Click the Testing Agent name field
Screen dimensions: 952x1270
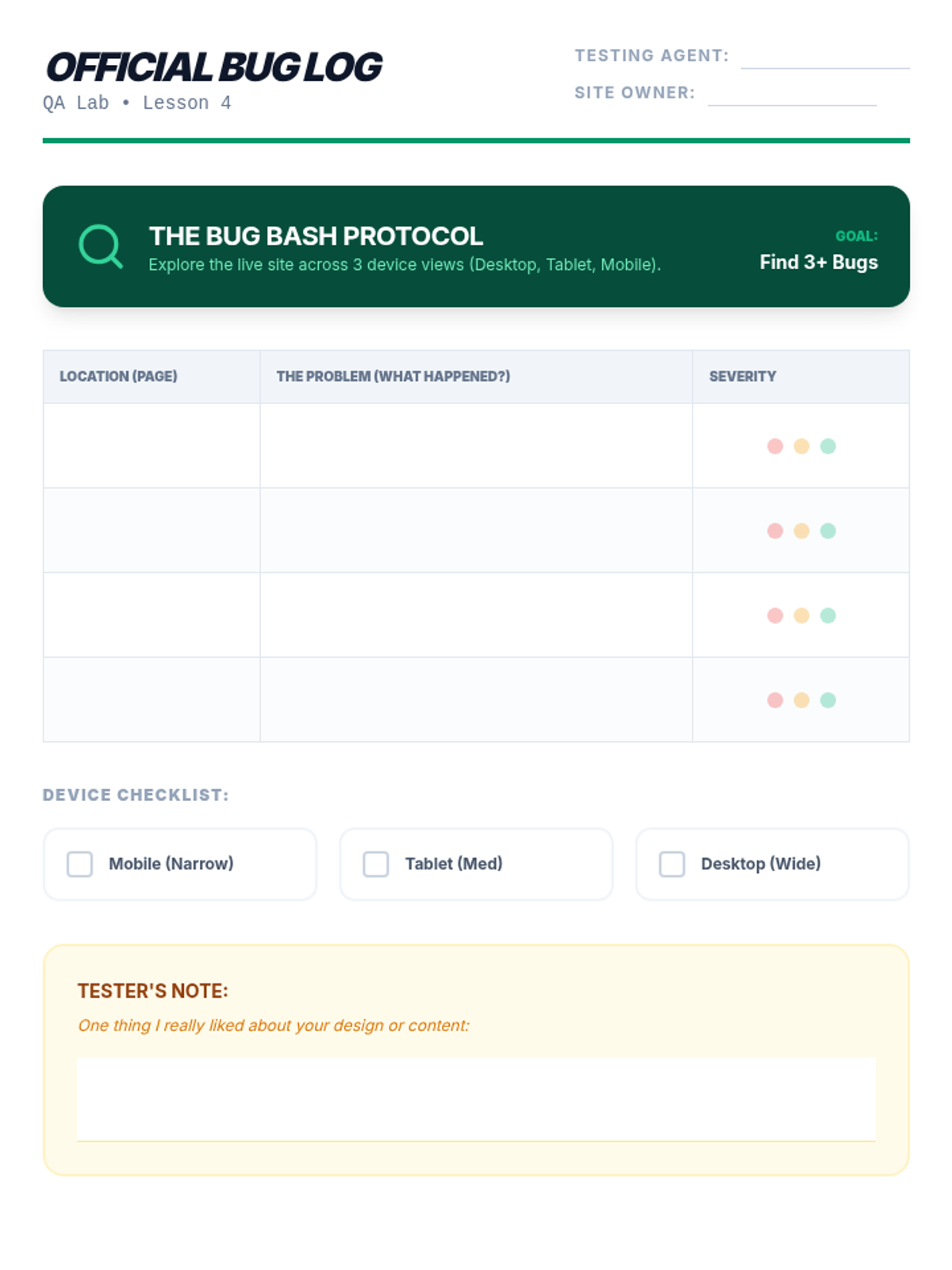click(x=824, y=57)
